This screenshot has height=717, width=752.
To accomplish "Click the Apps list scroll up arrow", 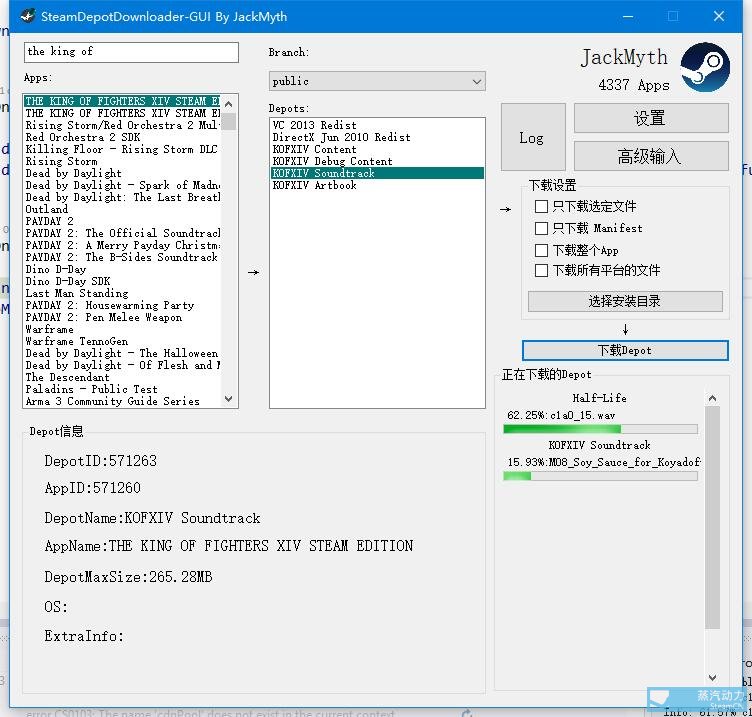I will 229,102.
